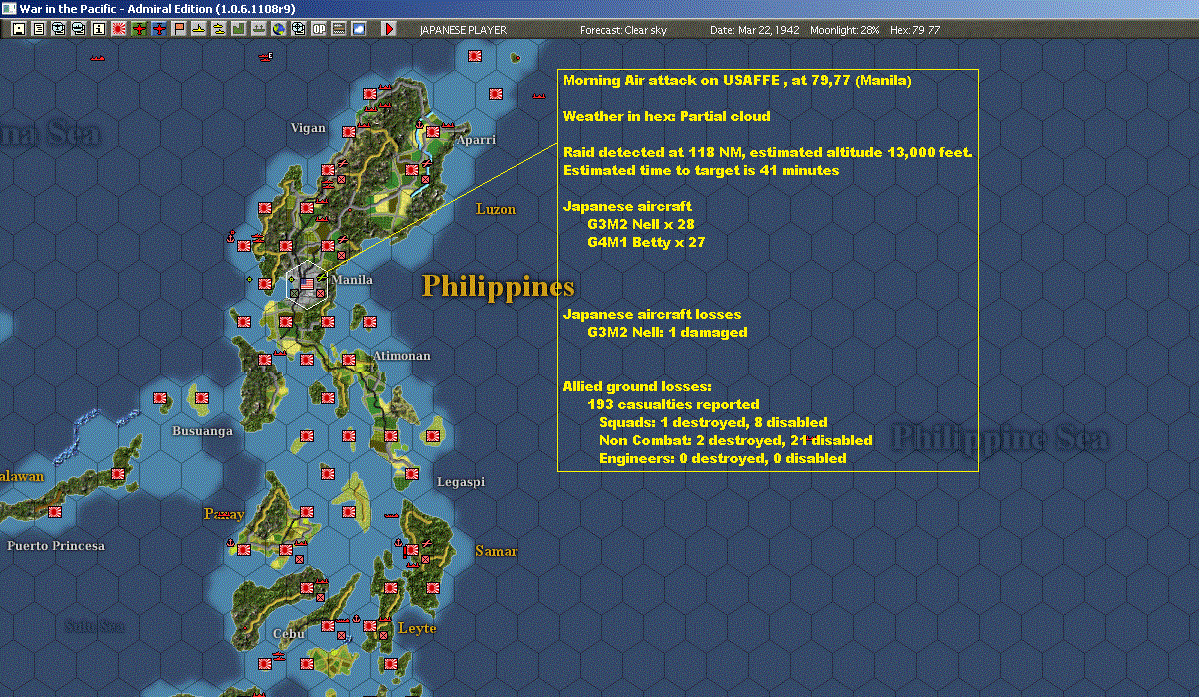Screen dimensions: 1199x697
Task: Select Japanese flag marker beside Aparri label
Action: point(433,131)
